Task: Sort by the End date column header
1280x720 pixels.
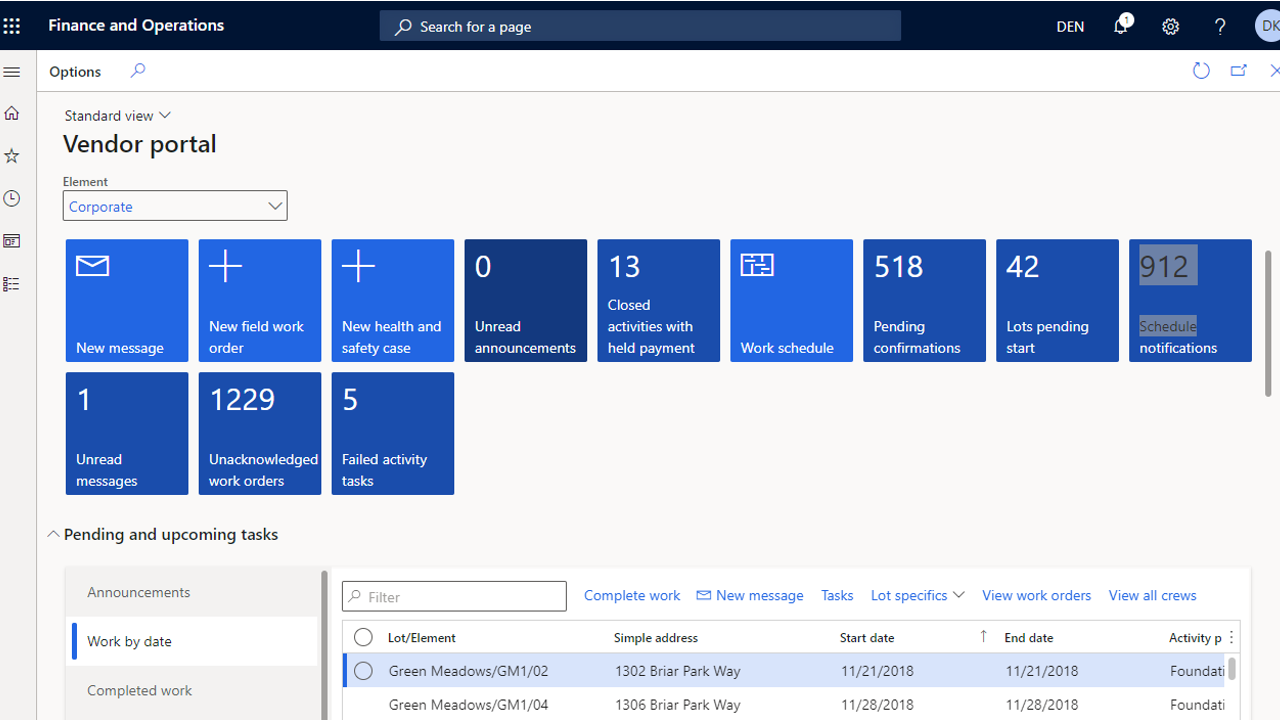Action: point(1029,637)
